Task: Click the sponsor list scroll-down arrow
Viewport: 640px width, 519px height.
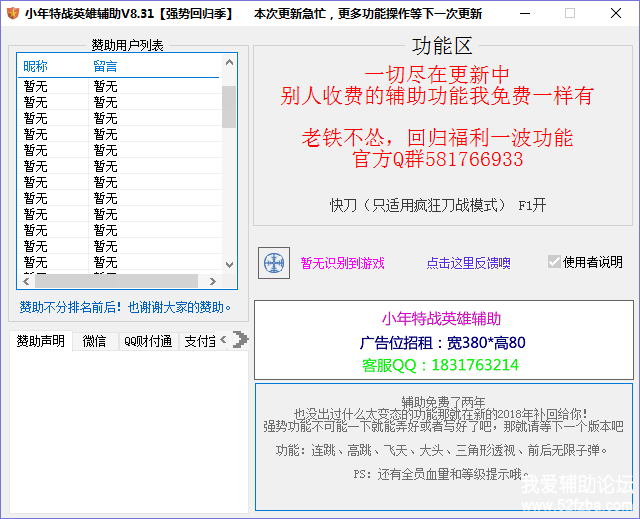Action: [x=229, y=265]
